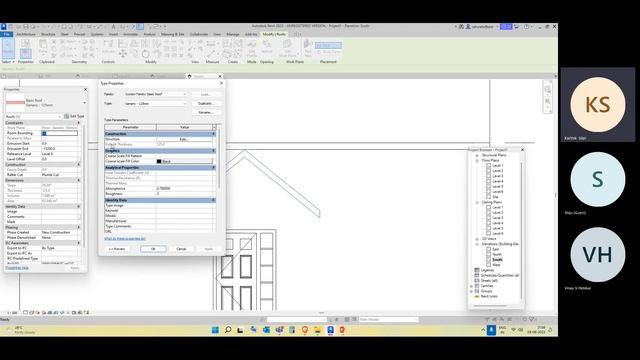
Task: Open the Roofs (1) filter dropdown
Action: (33, 117)
